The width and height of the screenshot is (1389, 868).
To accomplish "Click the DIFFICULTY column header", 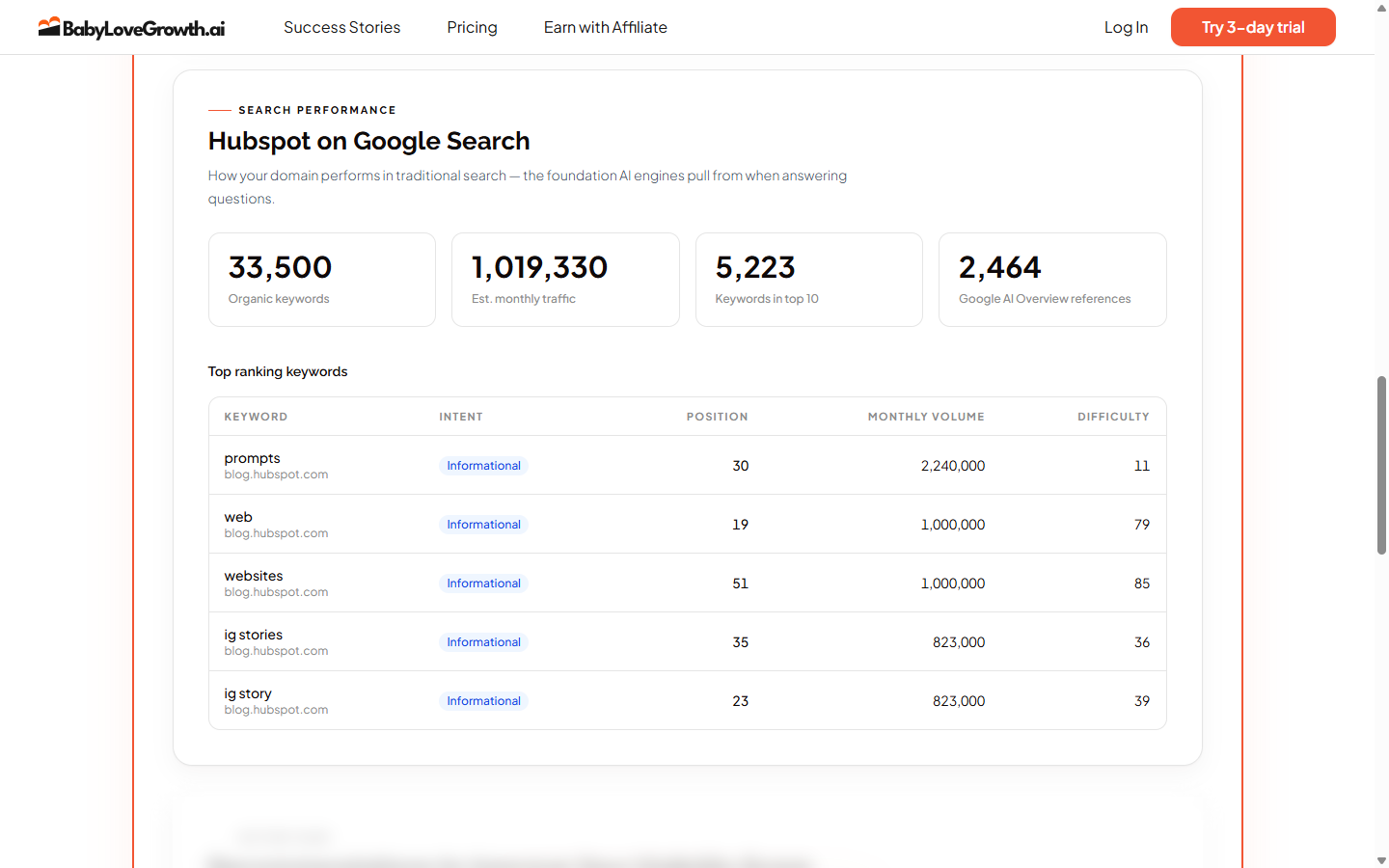I will pos(1113,417).
